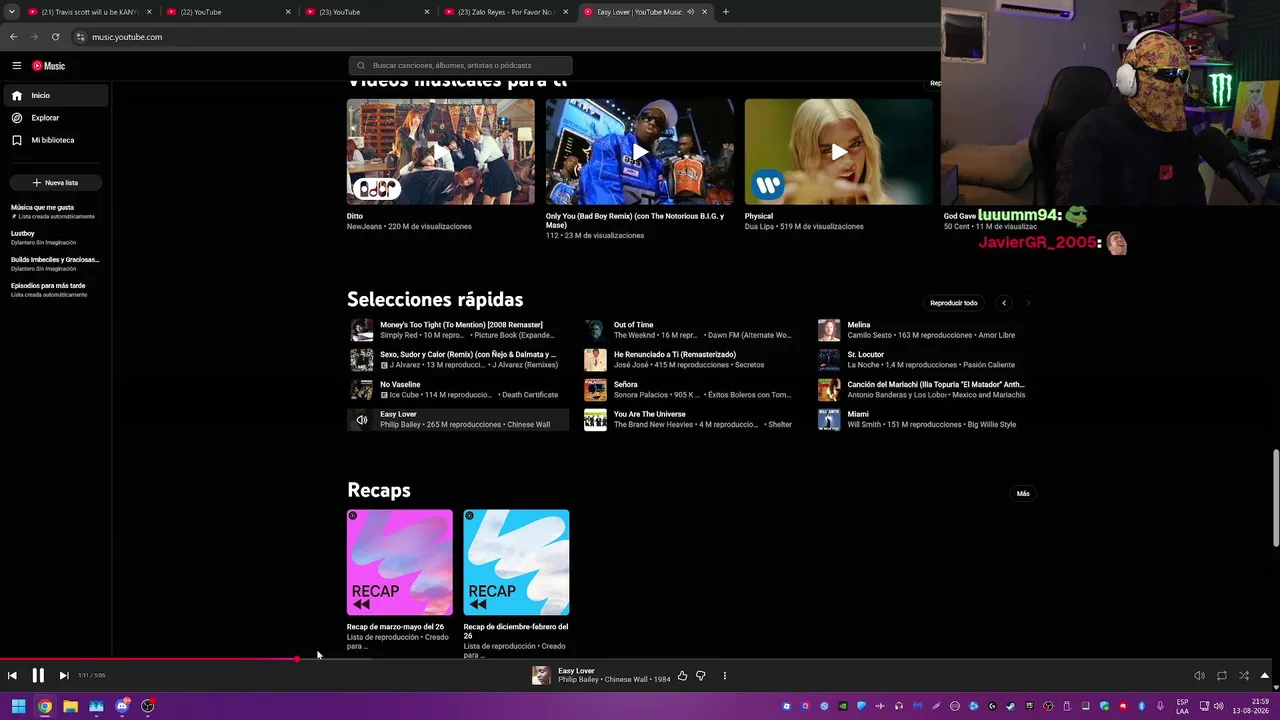
Task: Open Builds Imbeciles y Graciosas playlist
Action: pyautogui.click(x=55, y=263)
